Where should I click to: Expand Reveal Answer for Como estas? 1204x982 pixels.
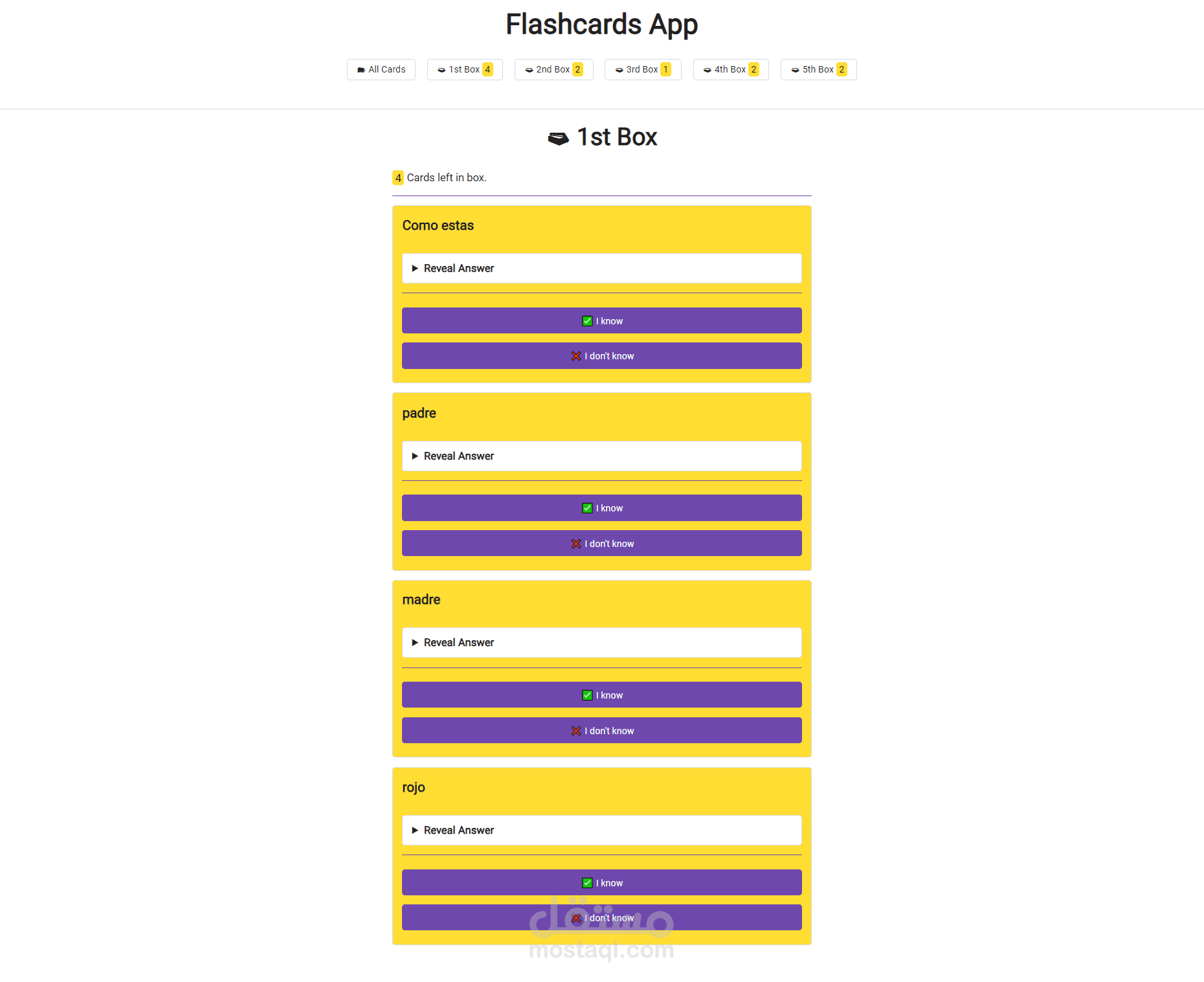pyautogui.click(x=459, y=269)
